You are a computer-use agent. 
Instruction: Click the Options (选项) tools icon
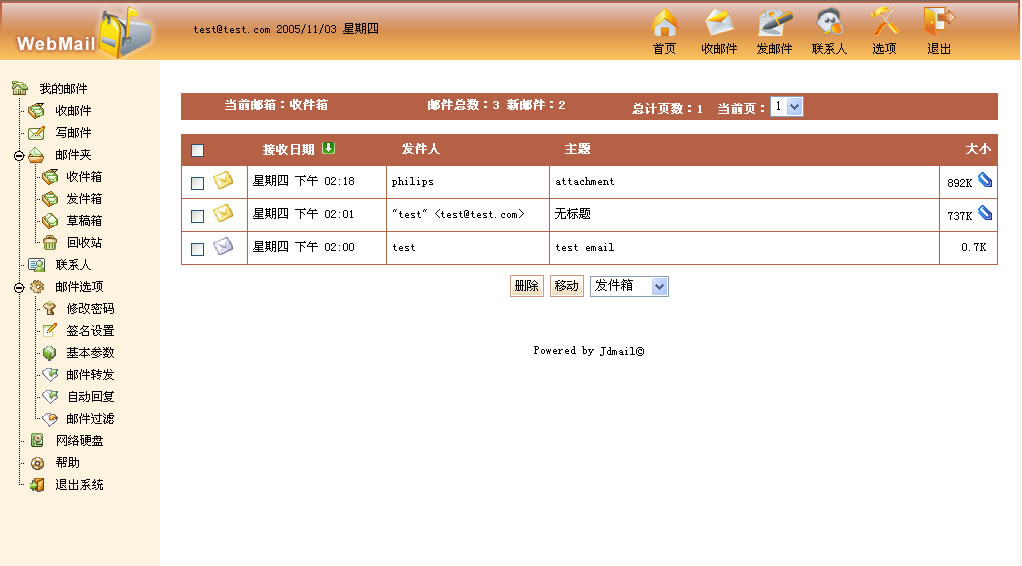point(884,23)
